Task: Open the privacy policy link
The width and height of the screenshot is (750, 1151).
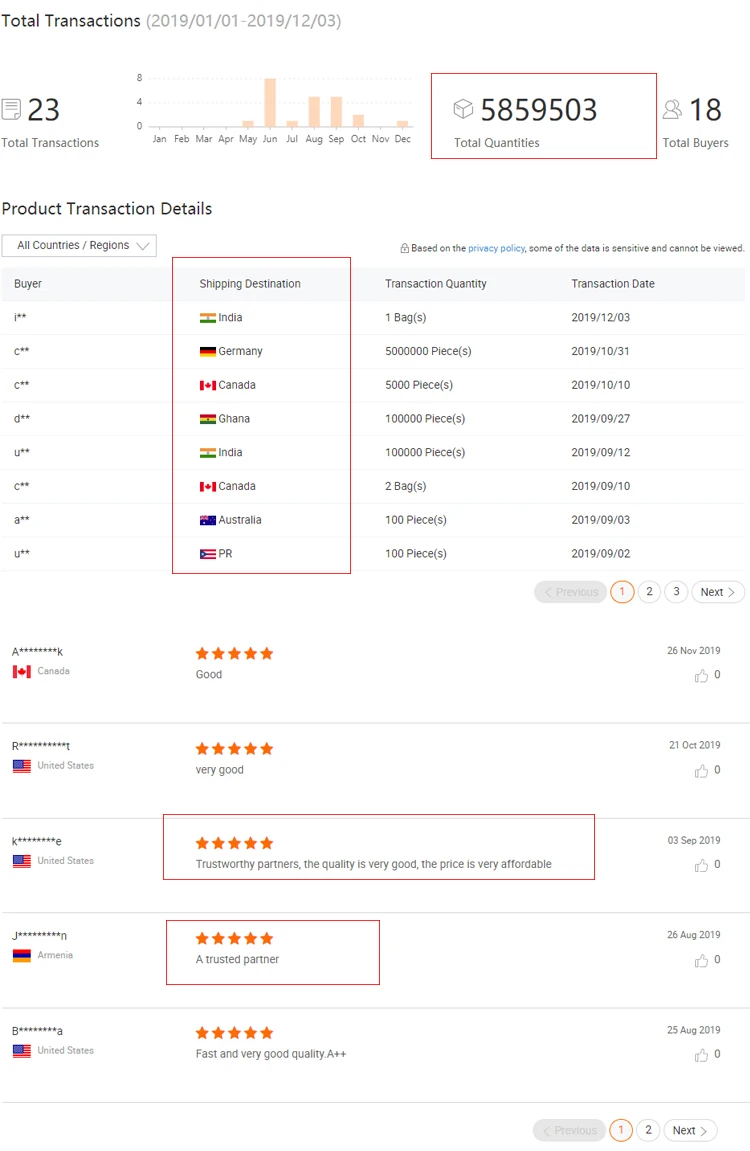Action: [x=496, y=248]
